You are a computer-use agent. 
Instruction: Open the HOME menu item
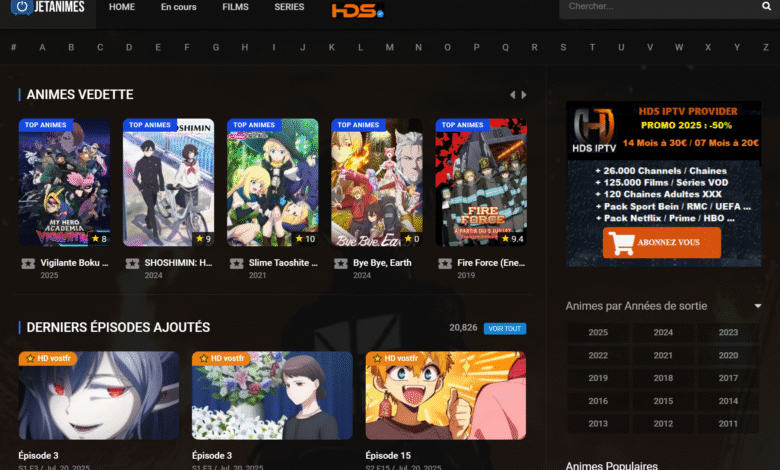(122, 7)
